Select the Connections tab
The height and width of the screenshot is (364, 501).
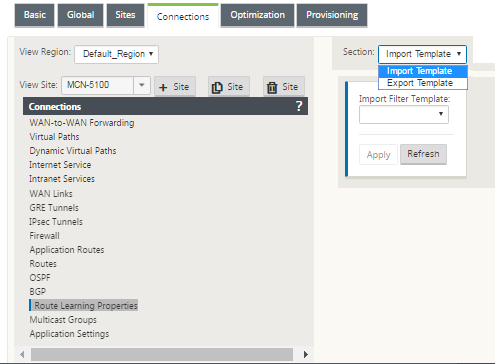point(183,16)
